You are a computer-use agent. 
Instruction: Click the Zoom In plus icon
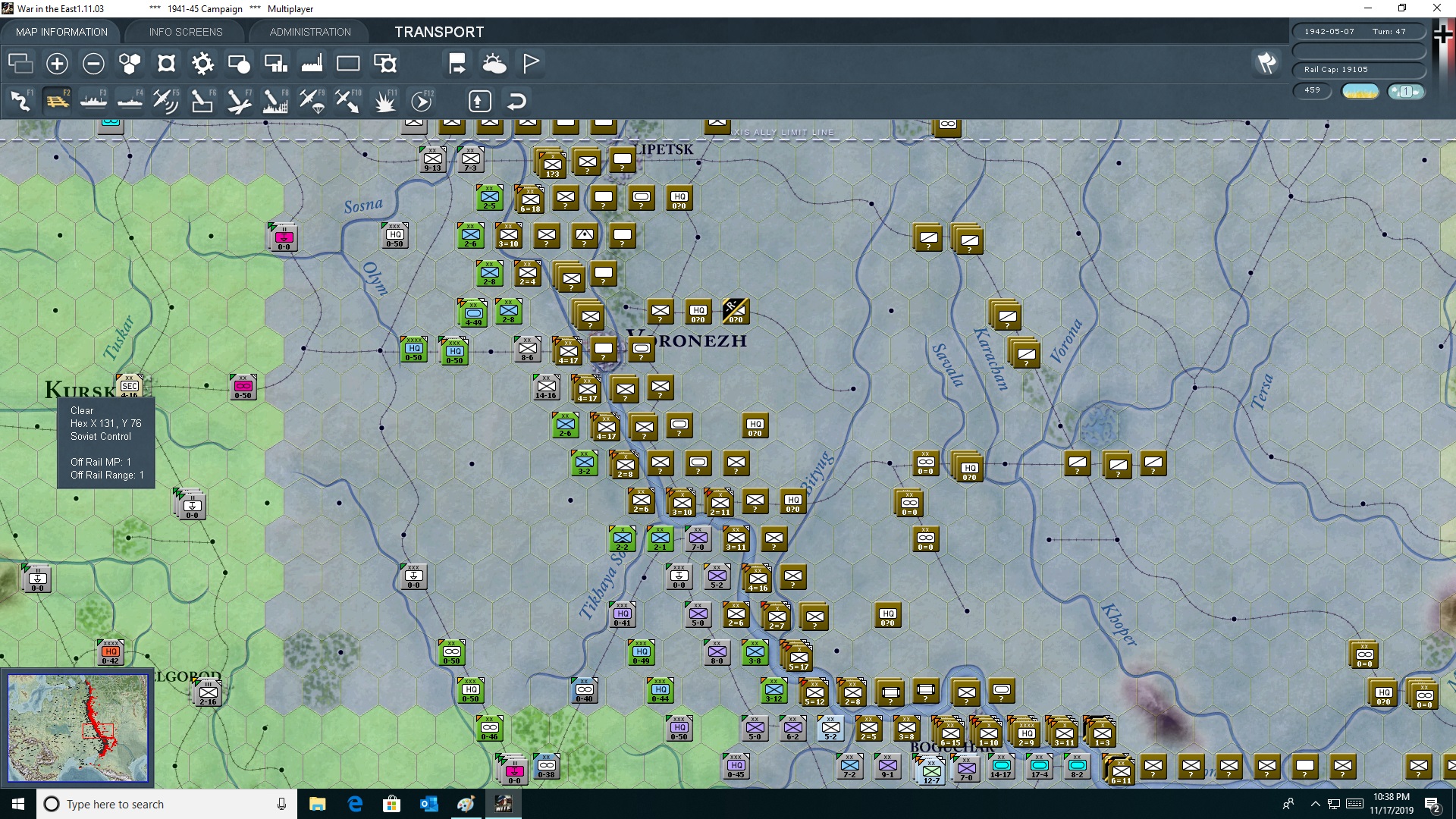click(57, 64)
